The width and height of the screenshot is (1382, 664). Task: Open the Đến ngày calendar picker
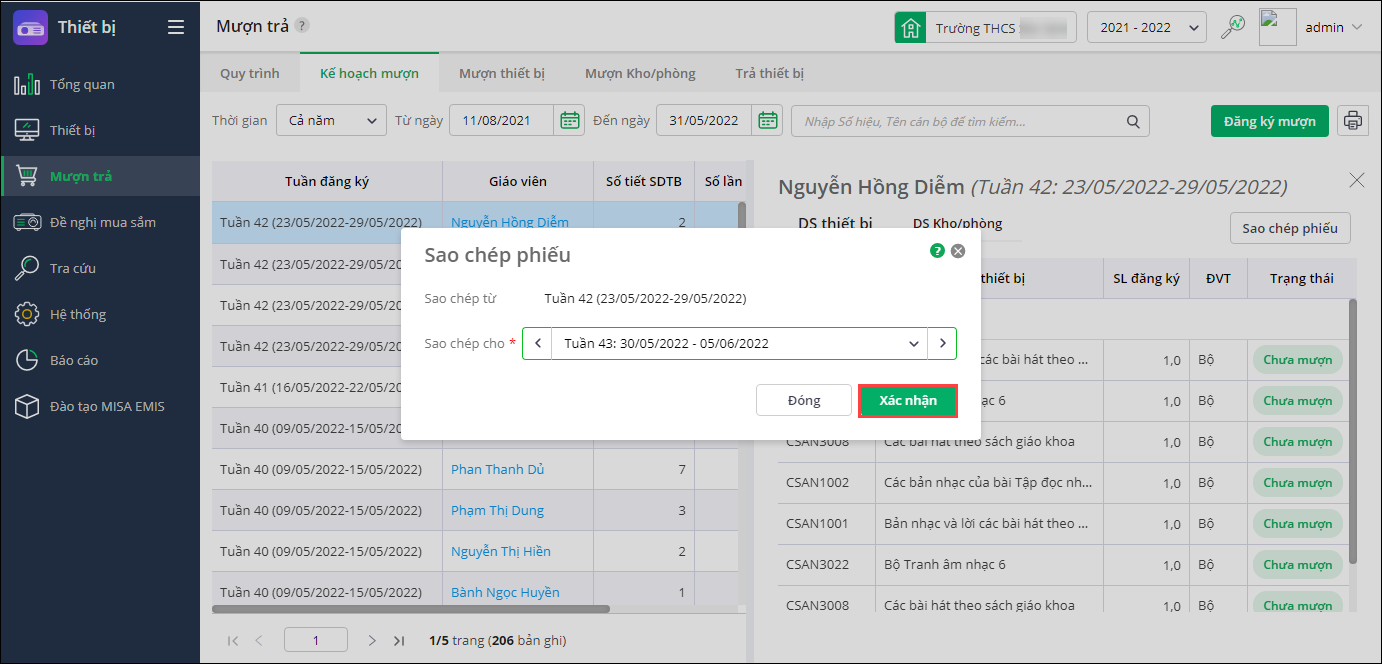click(x=768, y=121)
